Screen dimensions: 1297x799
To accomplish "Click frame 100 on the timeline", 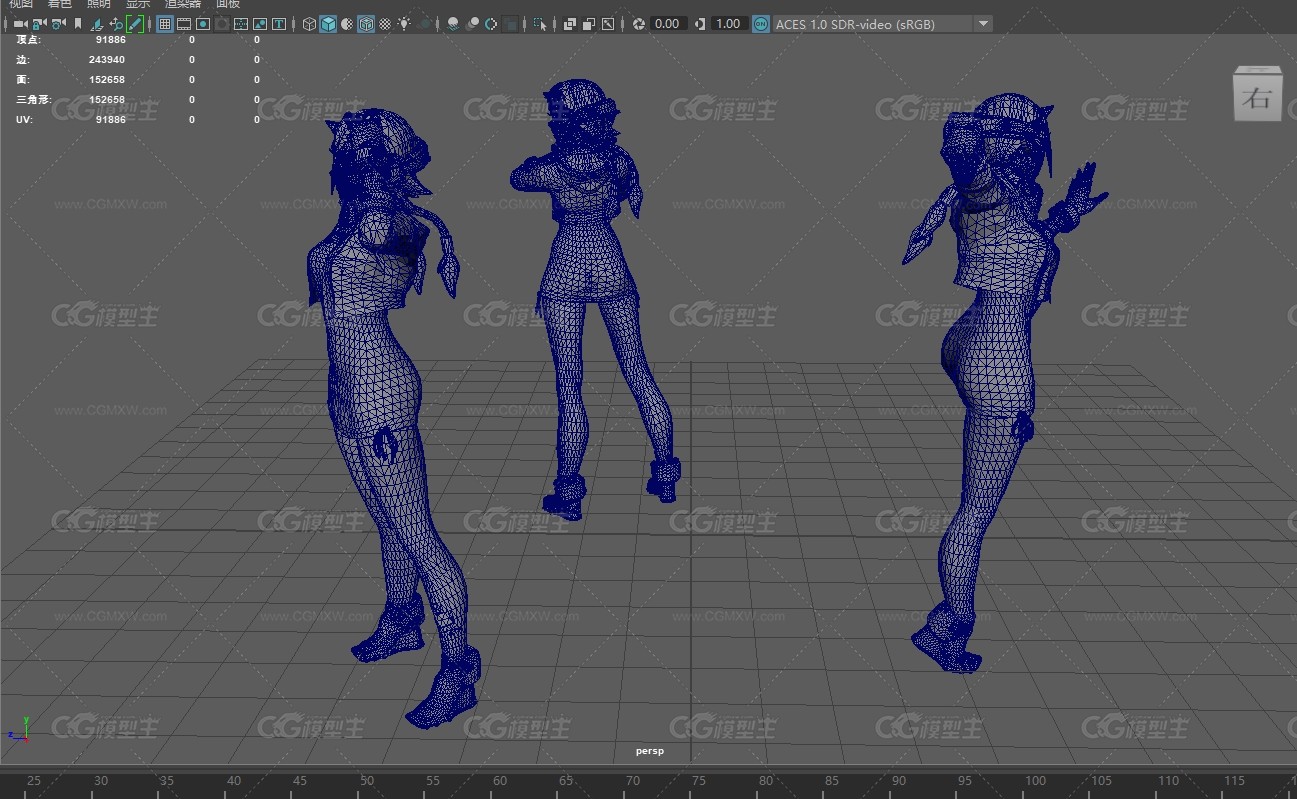I will 1035,781.
